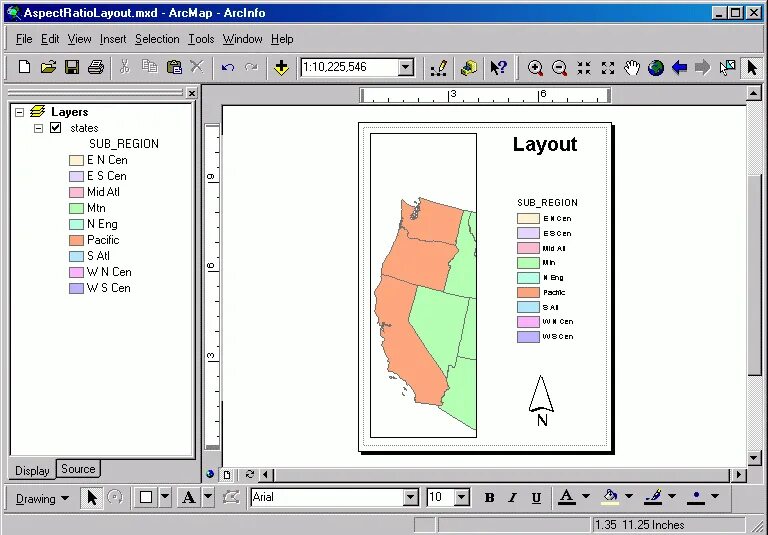Save the document with the floppy disk icon
Screen dimensions: 768x535
pos(72,67)
